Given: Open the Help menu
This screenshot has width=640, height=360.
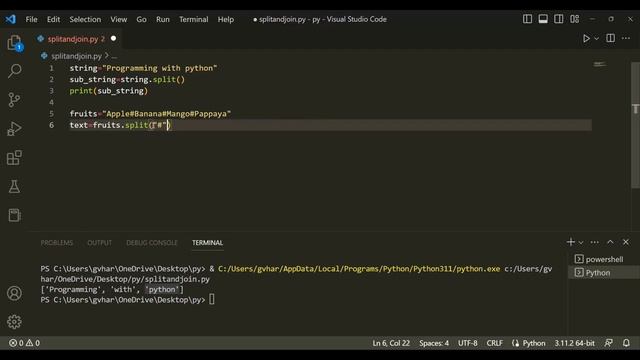Looking at the screenshot, I should (x=226, y=19).
